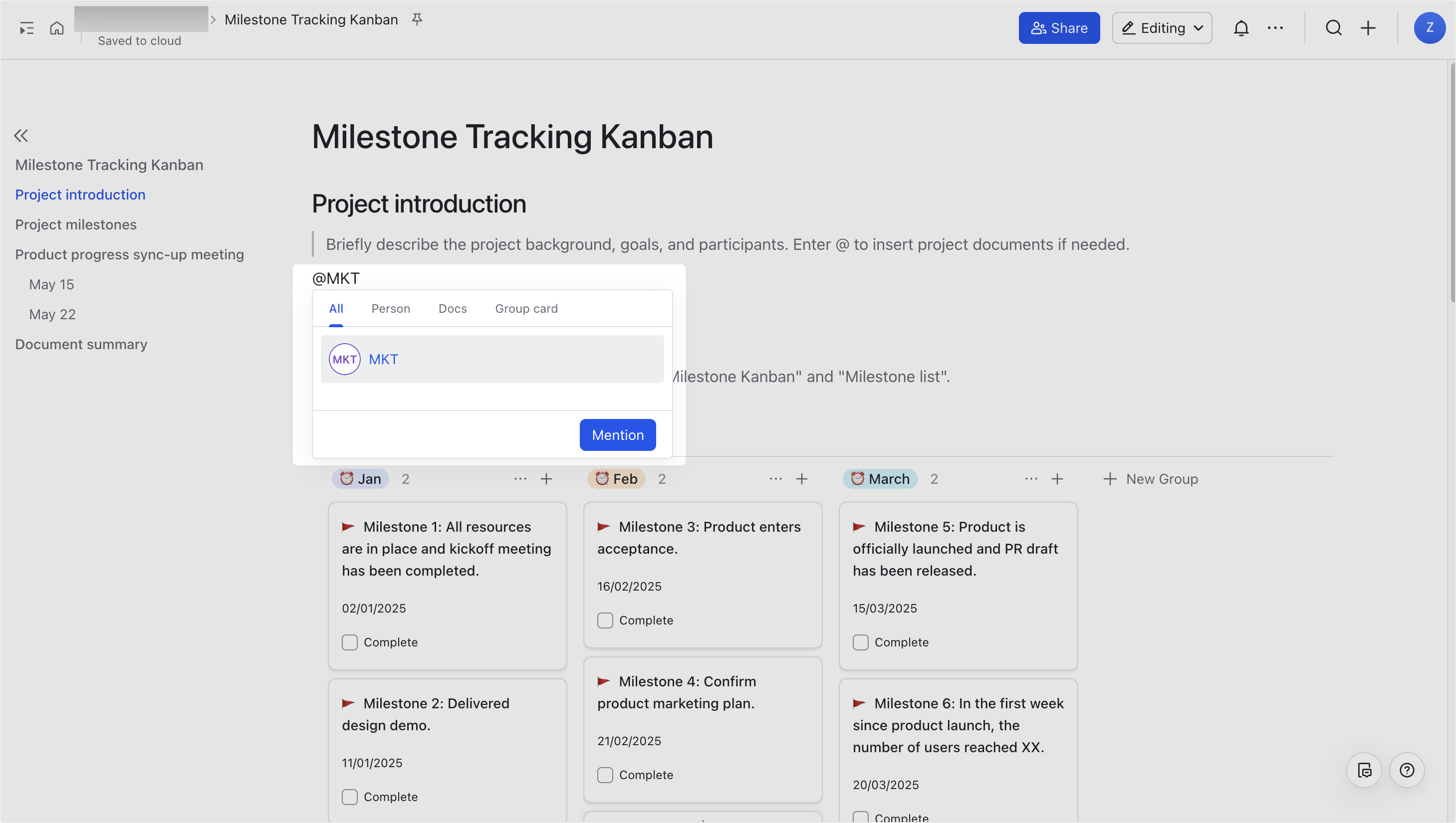Add a card to Jan group
The height and width of the screenshot is (823, 1456).
pos(546,479)
